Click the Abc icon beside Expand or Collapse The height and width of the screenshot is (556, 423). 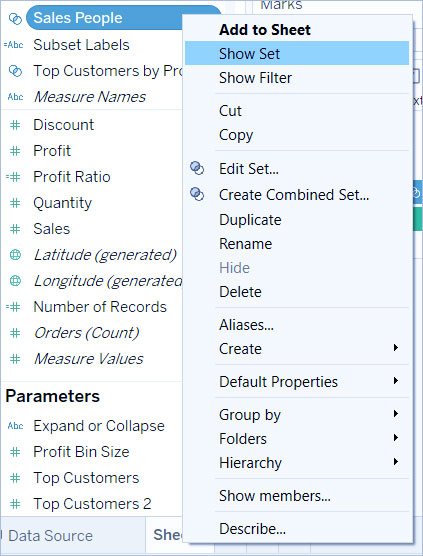coord(15,426)
